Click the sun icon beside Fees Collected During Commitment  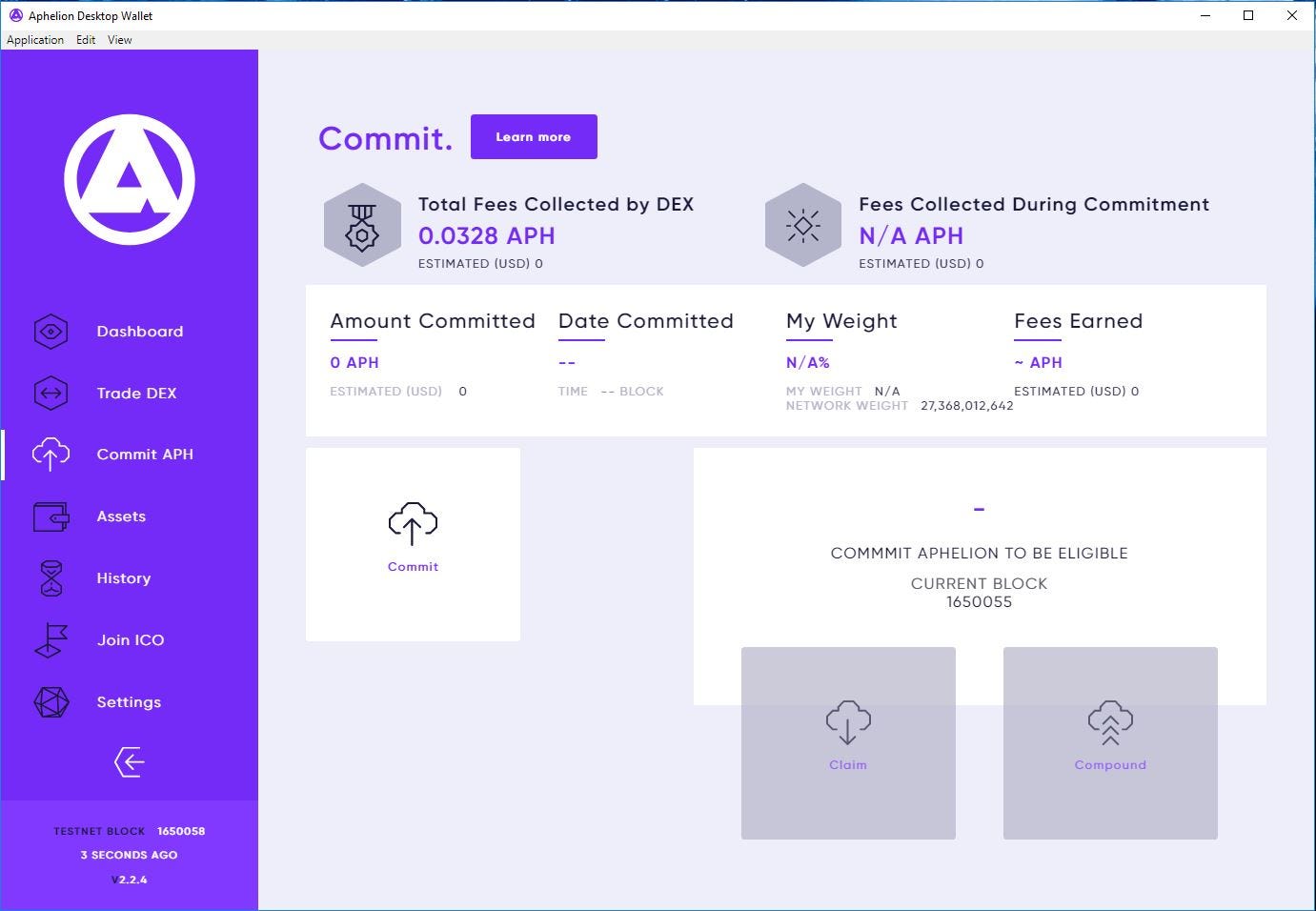tap(803, 226)
